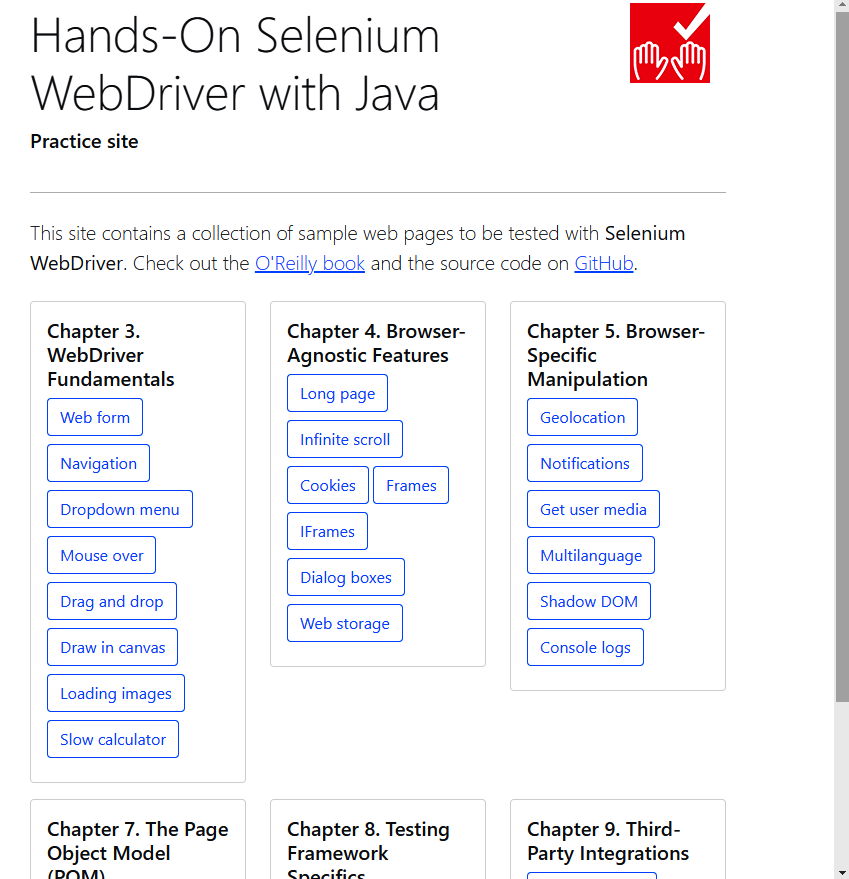
Task: Click the page's vertical scrollbar thumb
Action: 841,350
